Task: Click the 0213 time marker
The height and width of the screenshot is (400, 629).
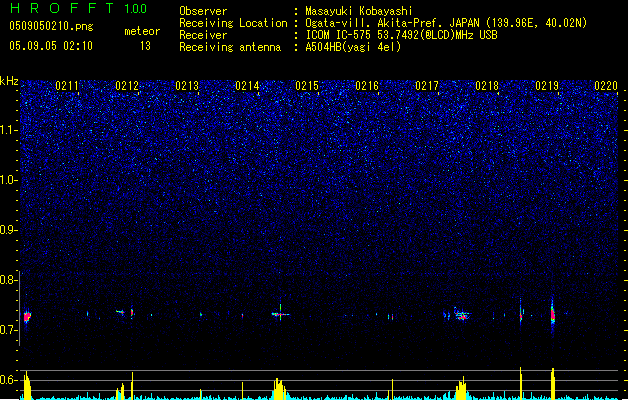Action: [187, 86]
